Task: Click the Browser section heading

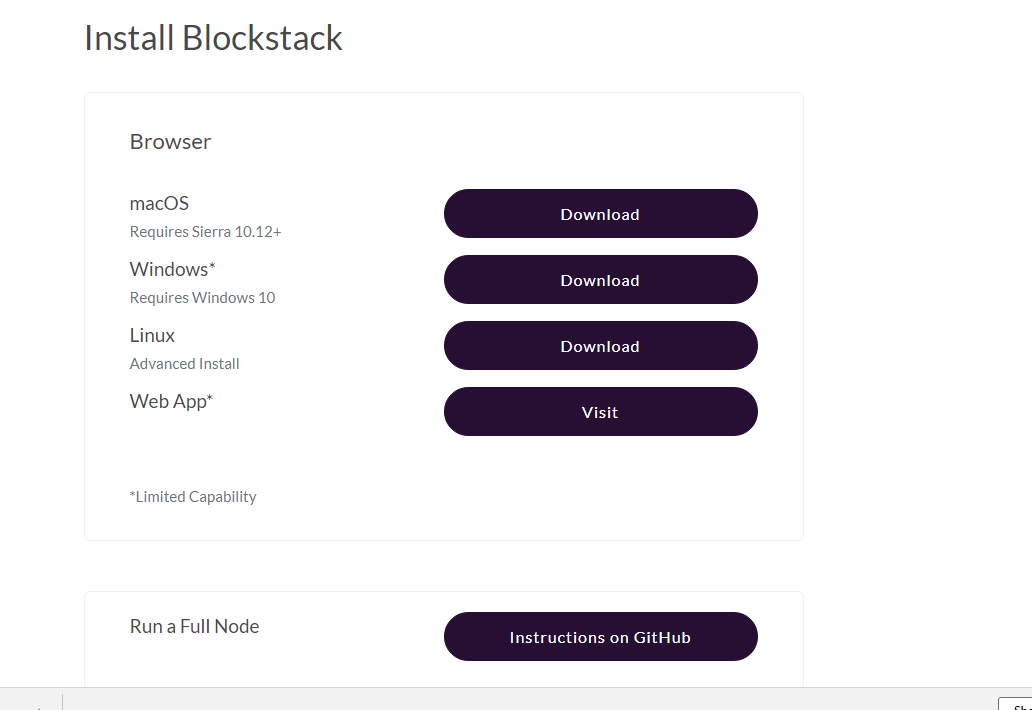Action: coord(170,142)
